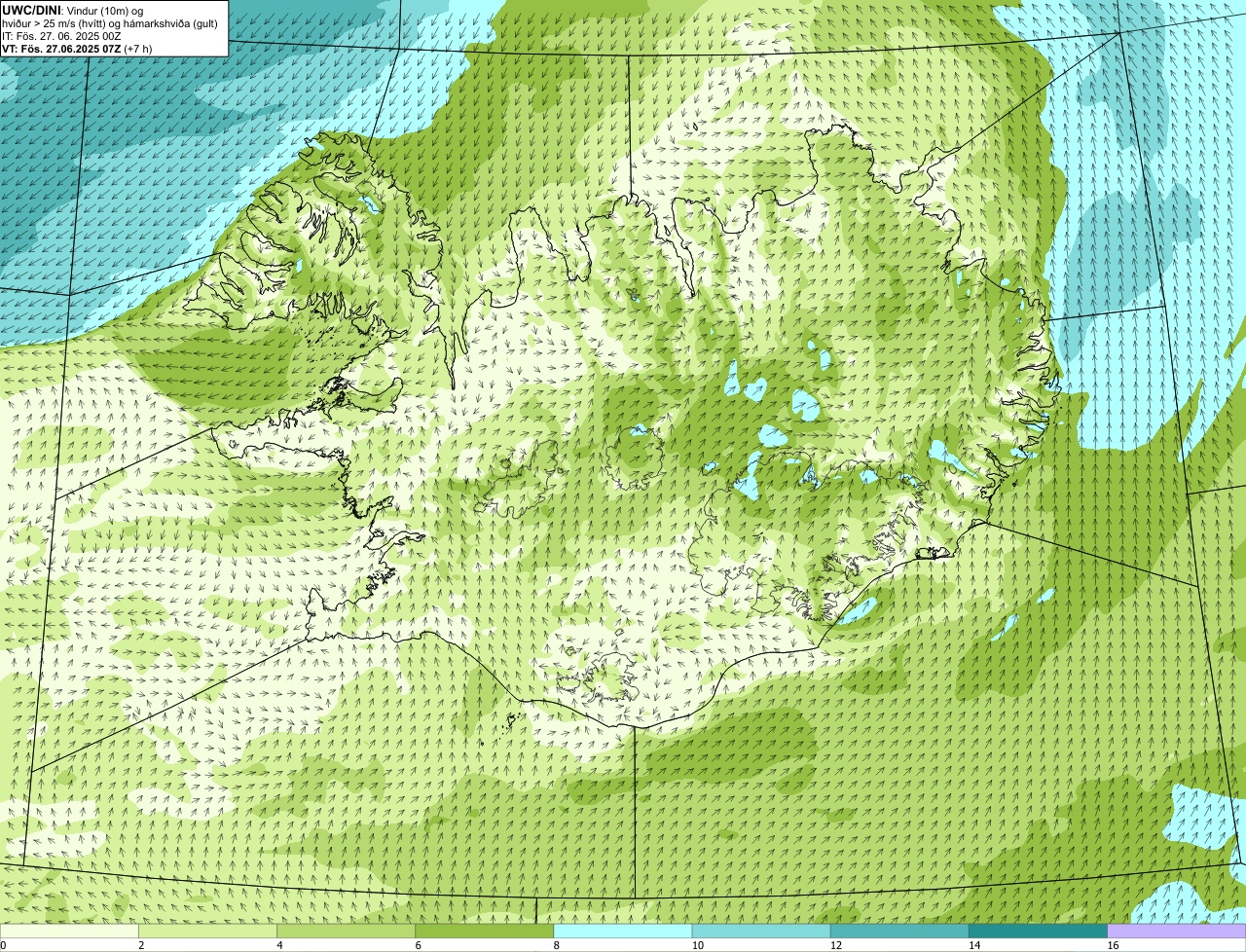1246x952 pixels.
Task: Click the legend scale label '14'
Action: 974,945
